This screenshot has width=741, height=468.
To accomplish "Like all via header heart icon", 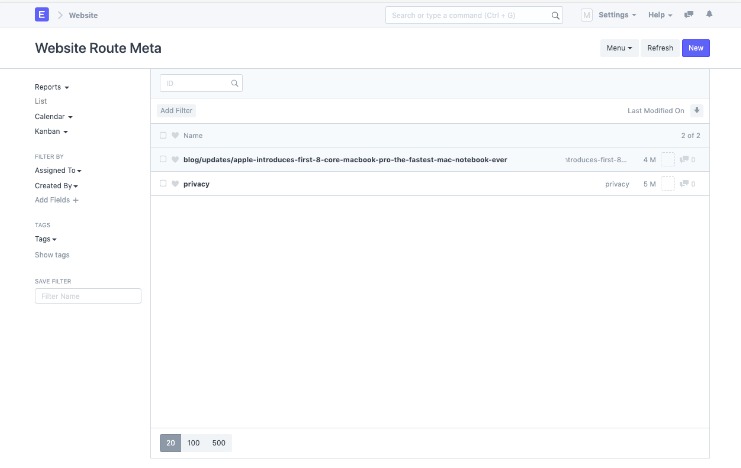I will coord(175,136).
